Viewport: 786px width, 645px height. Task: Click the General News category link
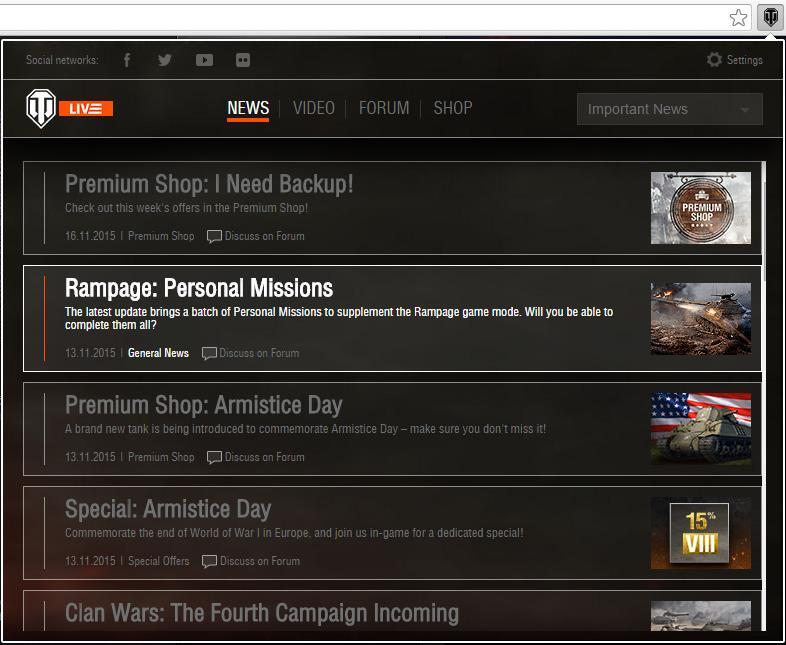[158, 353]
